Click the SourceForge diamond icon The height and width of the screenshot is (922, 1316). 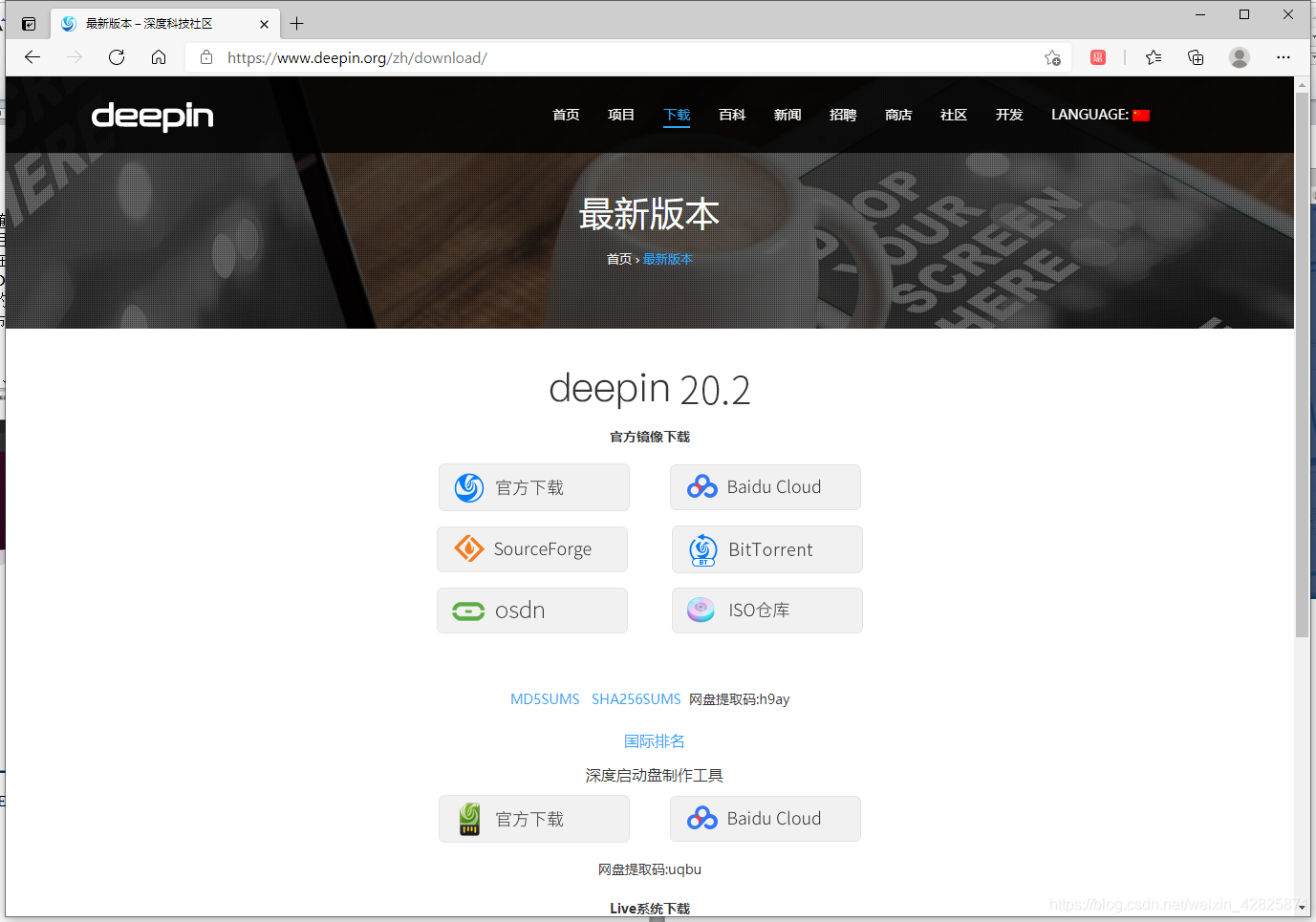click(x=468, y=548)
